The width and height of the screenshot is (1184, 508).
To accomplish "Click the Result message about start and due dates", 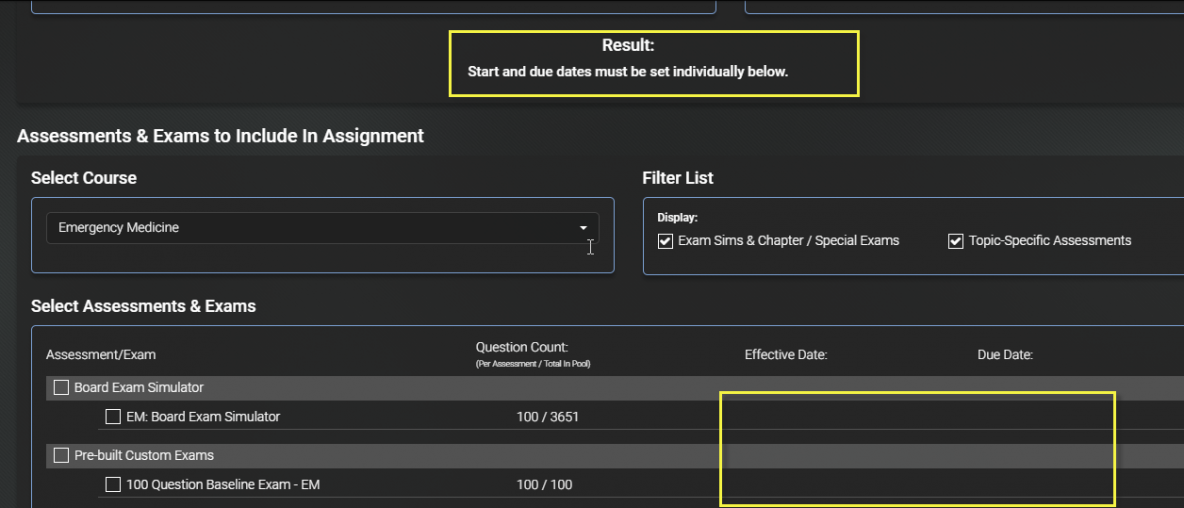I will (628, 73).
